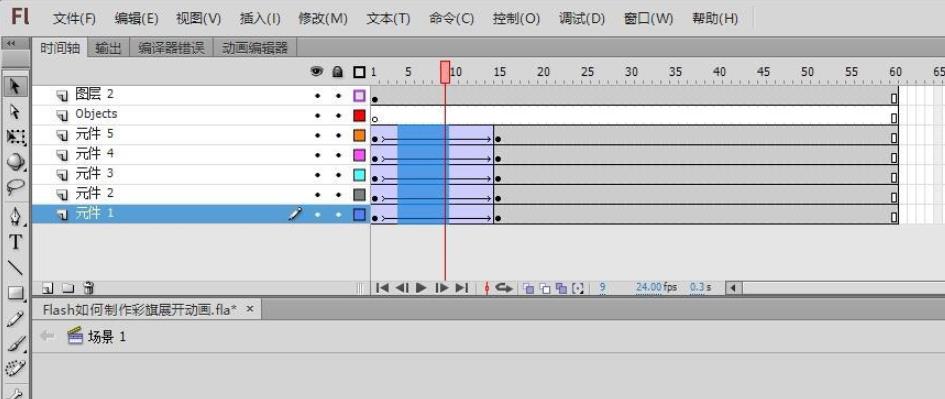Screen dimensions: 945x399
Task: Toggle timeline loop playback
Action: (x=504, y=288)
